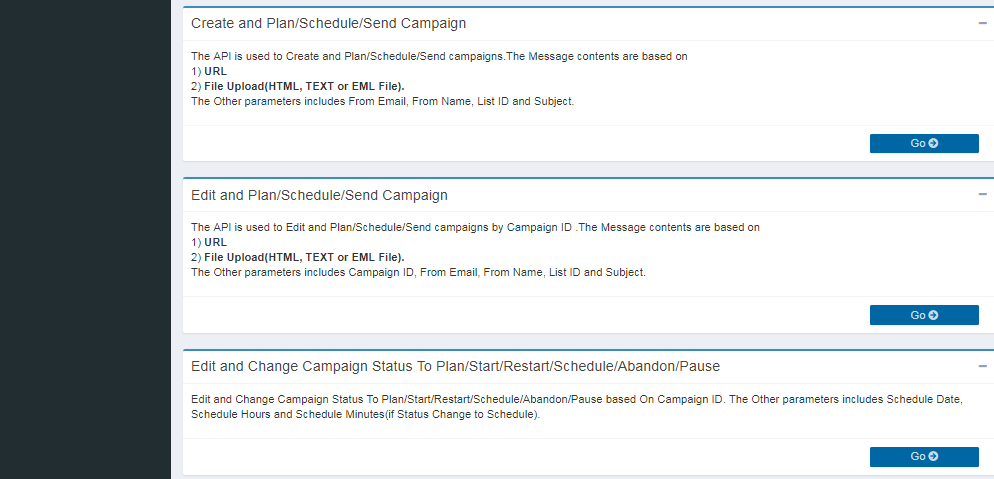Click the 'Edit and Plan/Schedule/Send Campaign' heading
This screenshot has height=479, width=994.
[x=319, y=195]
